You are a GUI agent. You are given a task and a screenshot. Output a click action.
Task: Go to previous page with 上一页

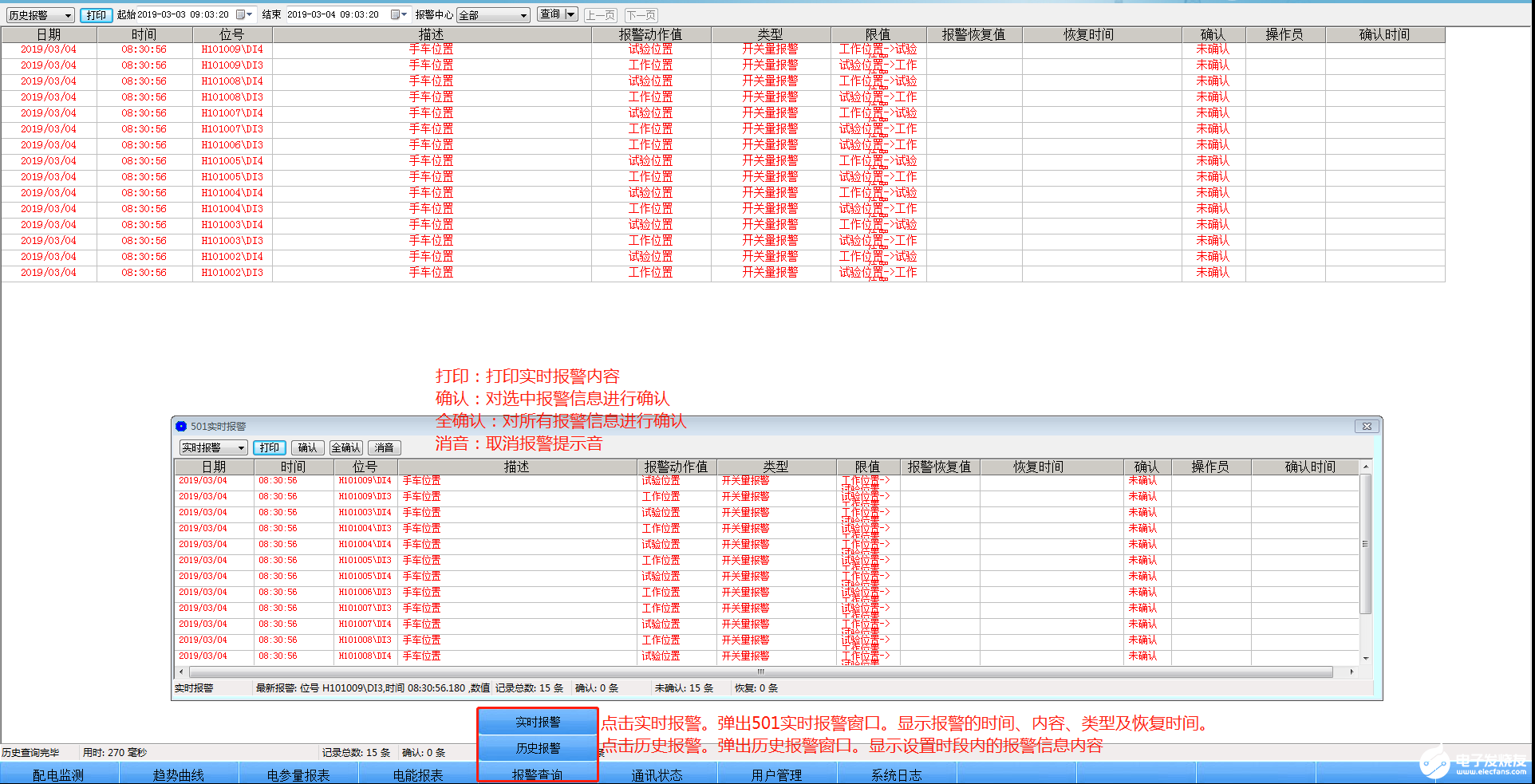pyautogui.click(x=601, y=15)
